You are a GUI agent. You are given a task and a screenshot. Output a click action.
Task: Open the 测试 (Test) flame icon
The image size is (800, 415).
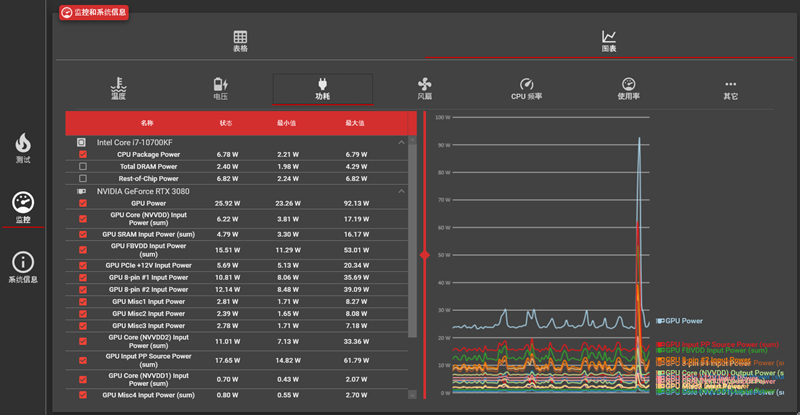coord(23,148)
